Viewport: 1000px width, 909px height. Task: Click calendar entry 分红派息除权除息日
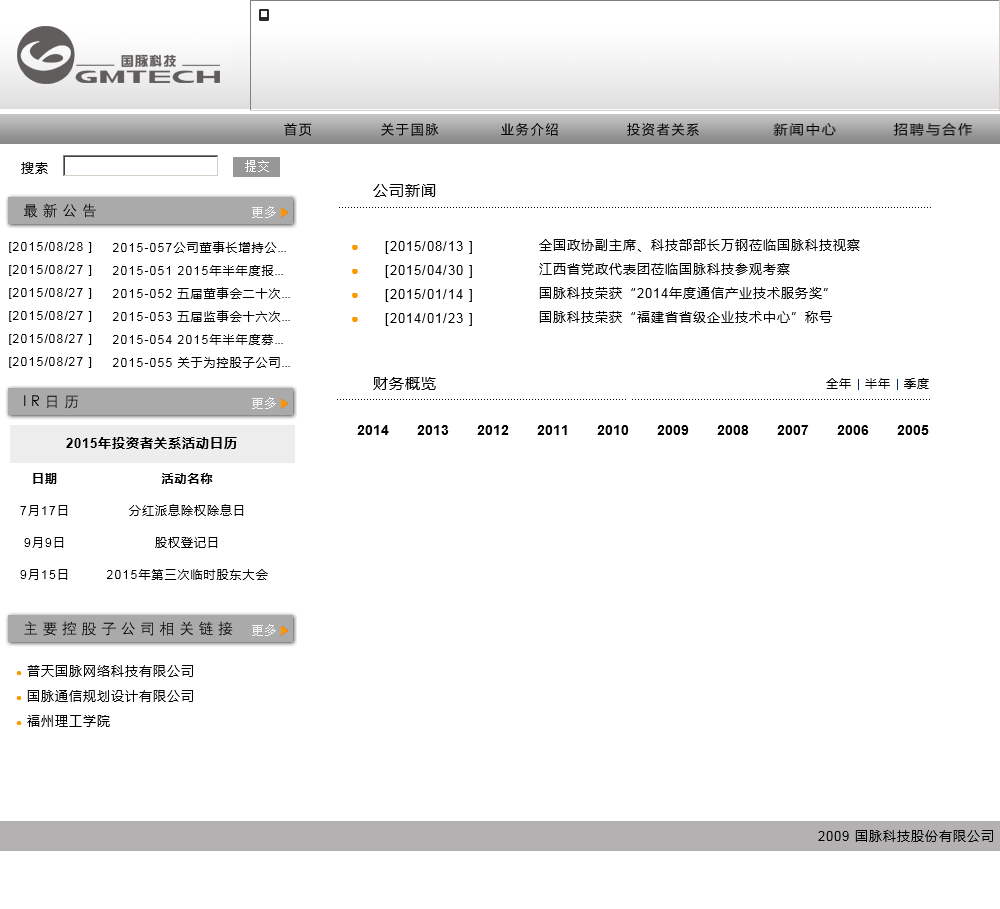point(186,510)
